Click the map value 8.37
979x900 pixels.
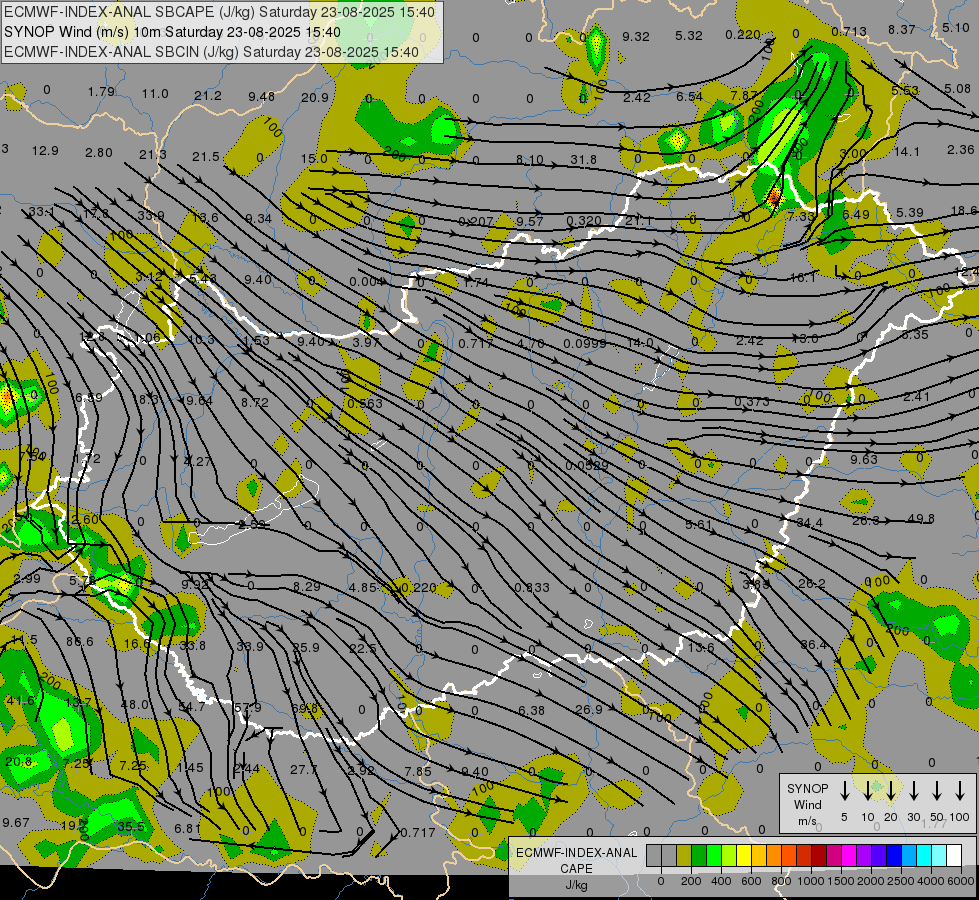[x=902, y=29]
